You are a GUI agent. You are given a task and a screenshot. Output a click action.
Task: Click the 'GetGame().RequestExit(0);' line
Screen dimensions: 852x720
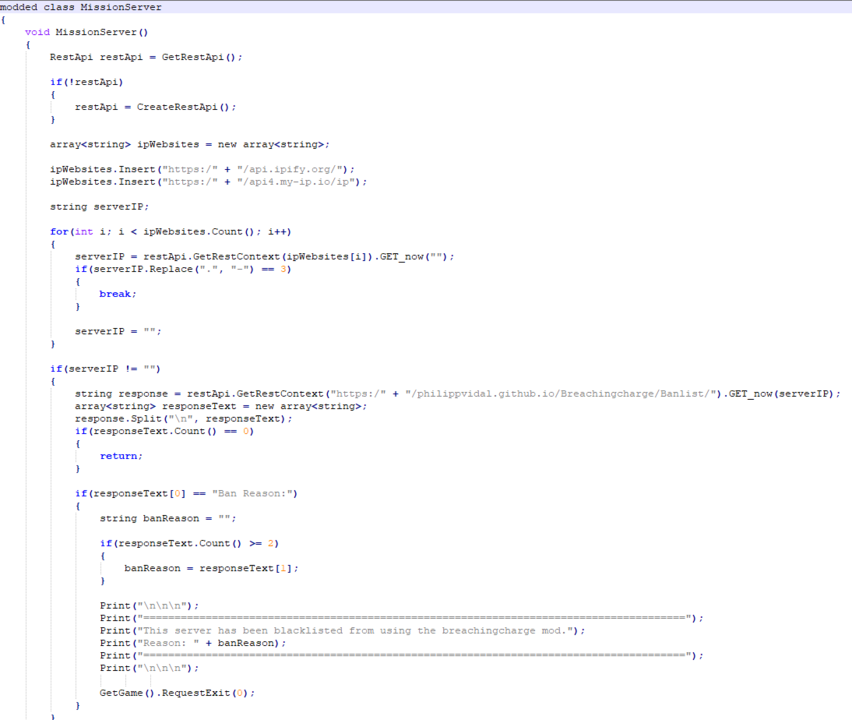point(177,693)
